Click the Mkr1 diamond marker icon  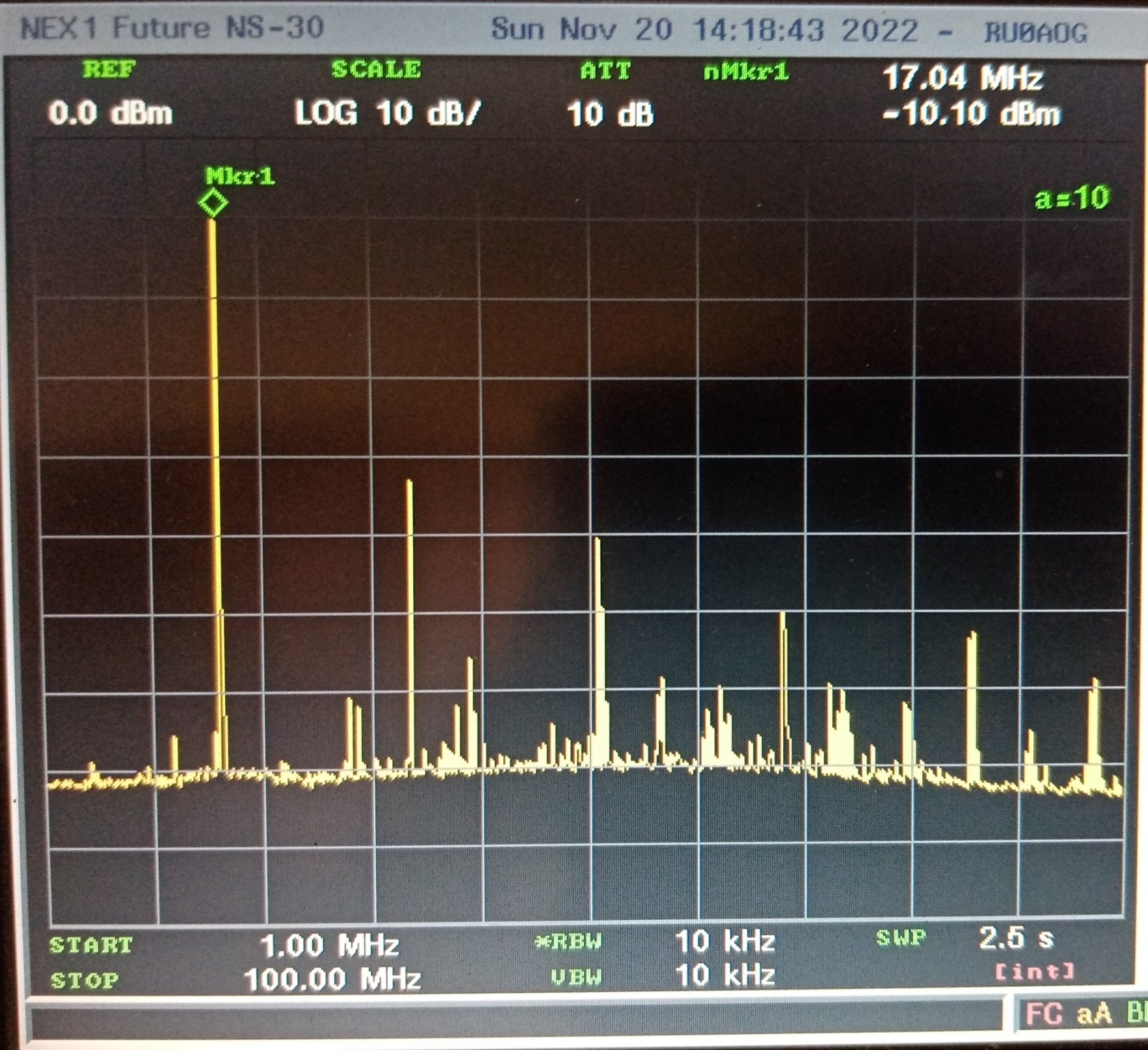pyautogui.click(x=213, y=203)
